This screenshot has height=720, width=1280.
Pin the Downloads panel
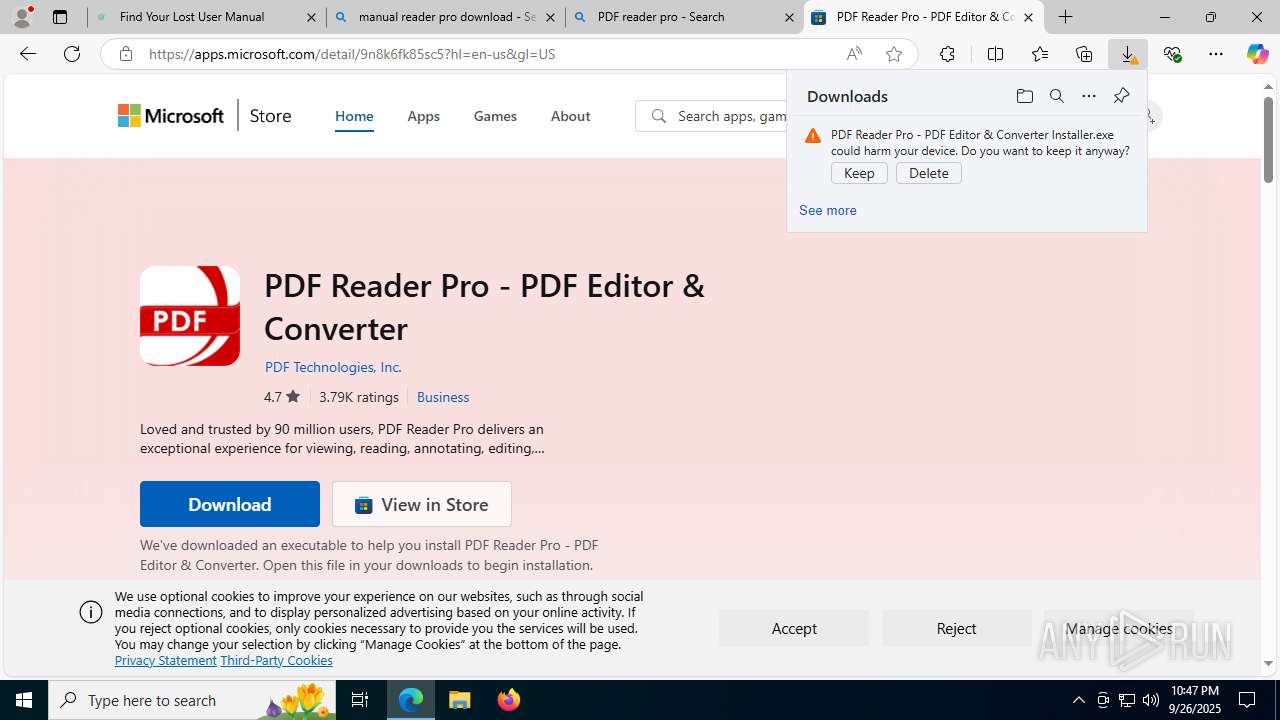[x=1121, y=96]
